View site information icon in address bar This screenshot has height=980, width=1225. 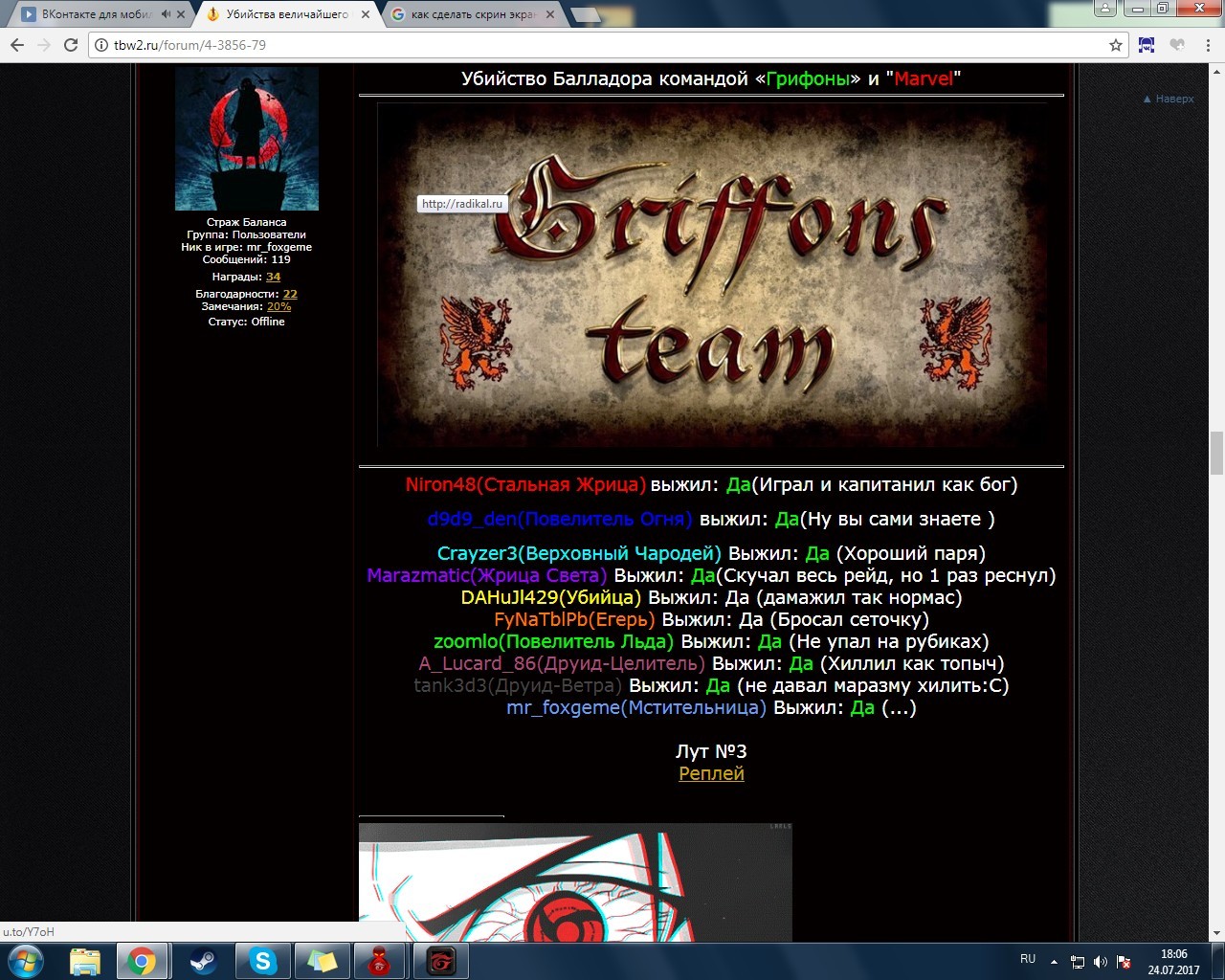(102, 45)
